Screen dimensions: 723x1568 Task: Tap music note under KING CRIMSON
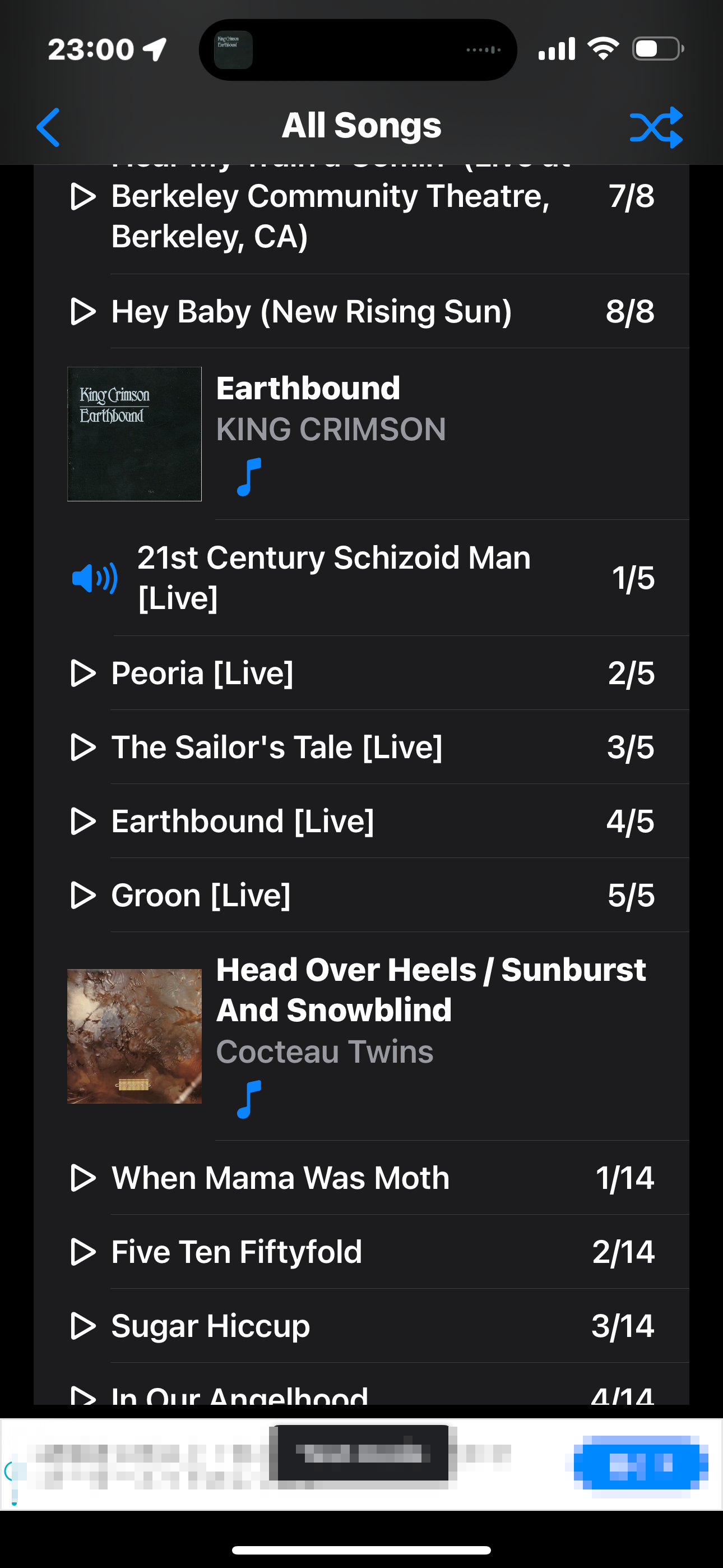click(x=249, y=477)
